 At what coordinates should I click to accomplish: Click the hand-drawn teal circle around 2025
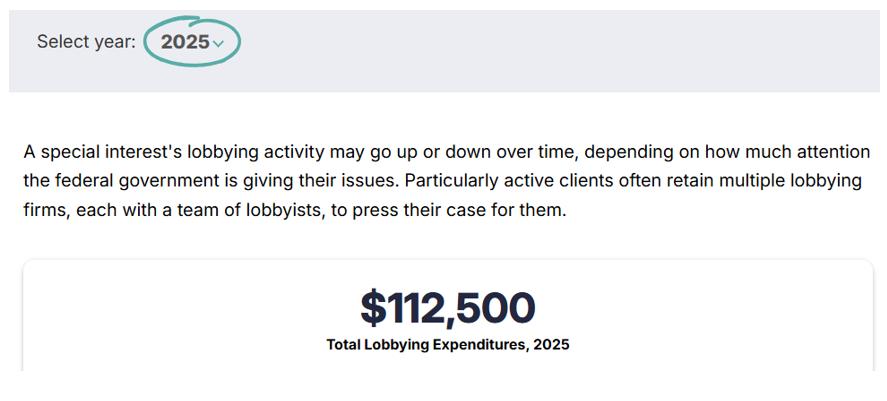tap(192, 42)
